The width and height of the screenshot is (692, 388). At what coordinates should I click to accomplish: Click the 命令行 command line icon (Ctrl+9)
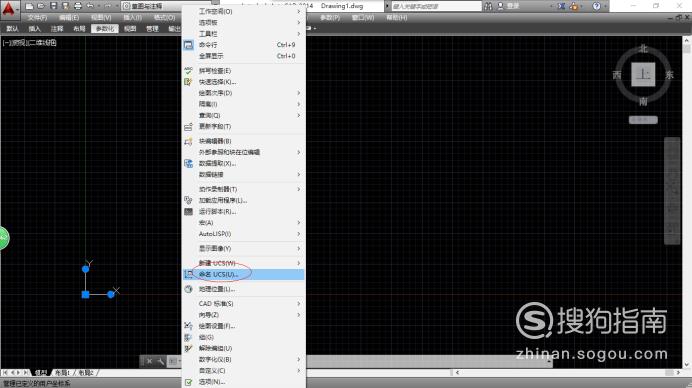(x=188, y=45)
